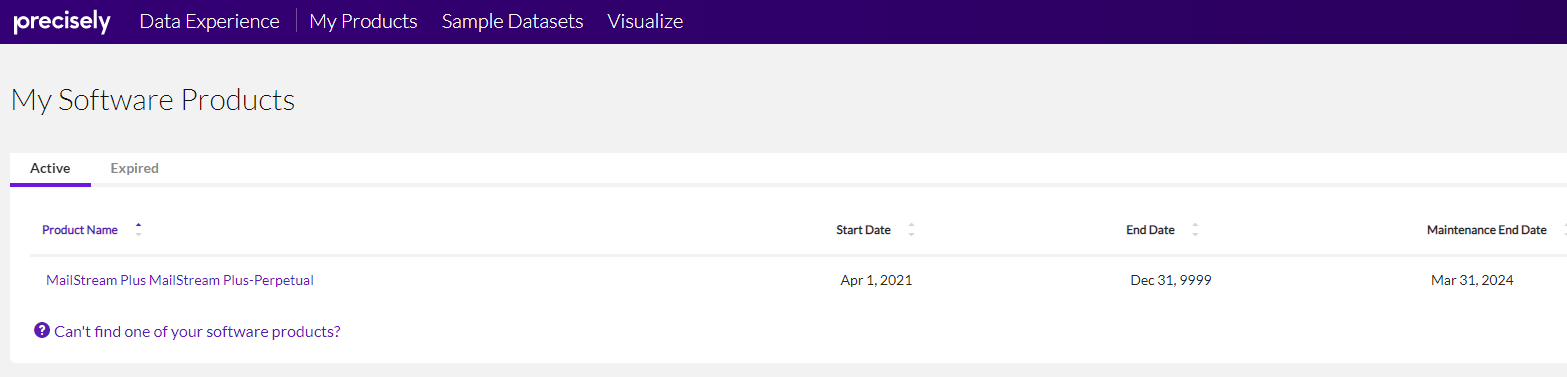Viewport: 1567px width, 377px height.
Task: Open the Data Experience menu item
Action: pyautogui.click(x=210, y=21)
